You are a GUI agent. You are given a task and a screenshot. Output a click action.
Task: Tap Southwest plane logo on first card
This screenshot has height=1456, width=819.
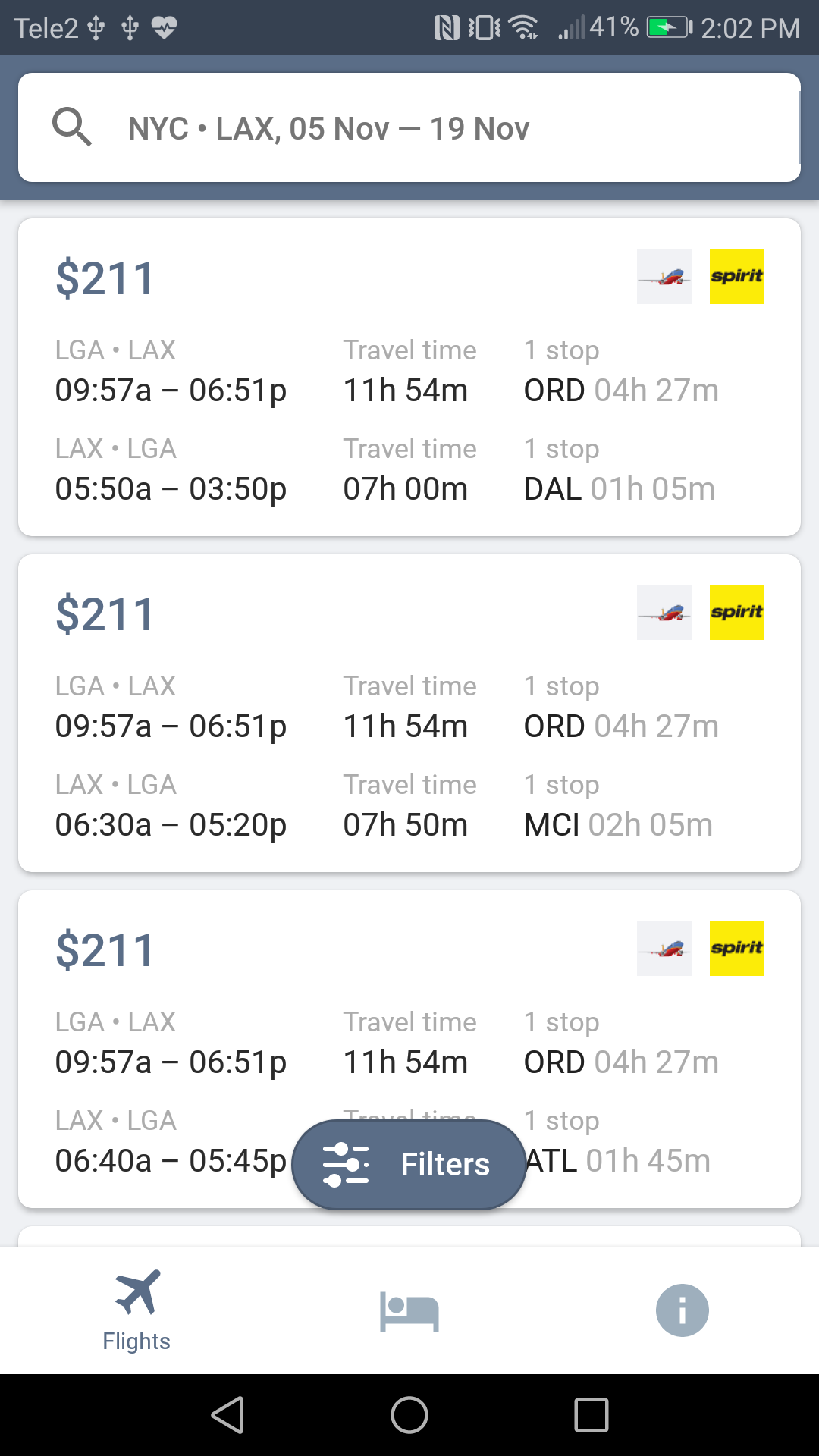click(x=664, y=277)
